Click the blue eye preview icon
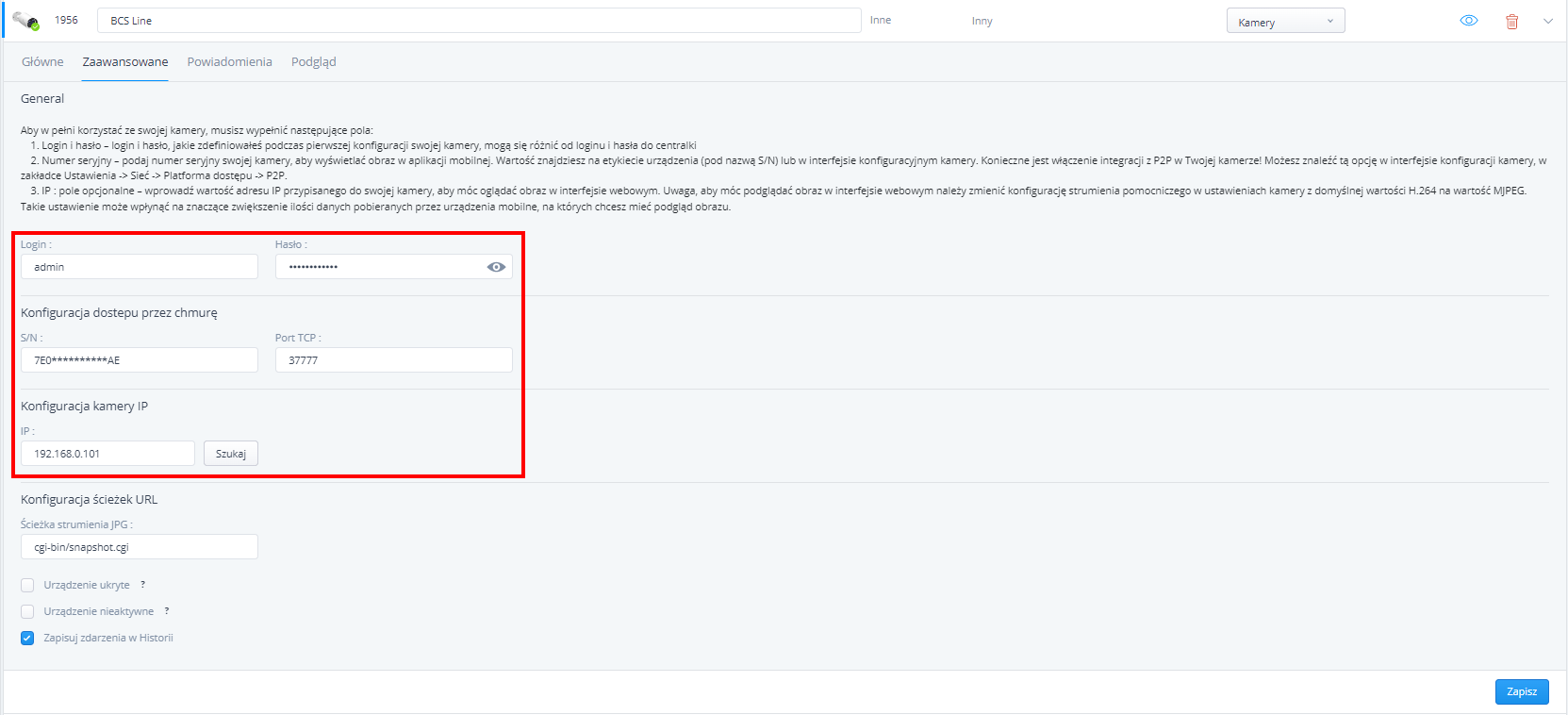Viewport: 1568px width, 715px height. 1468,21
